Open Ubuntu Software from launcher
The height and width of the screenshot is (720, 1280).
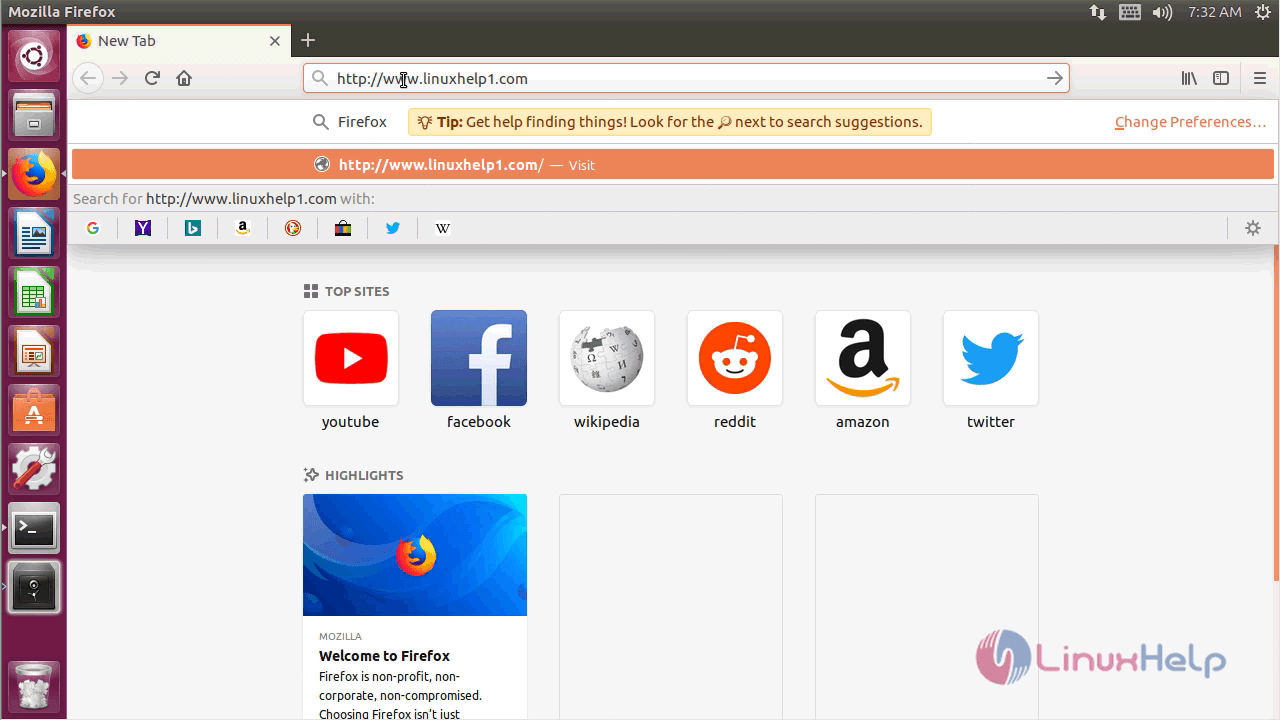click(x=34, y=410)
